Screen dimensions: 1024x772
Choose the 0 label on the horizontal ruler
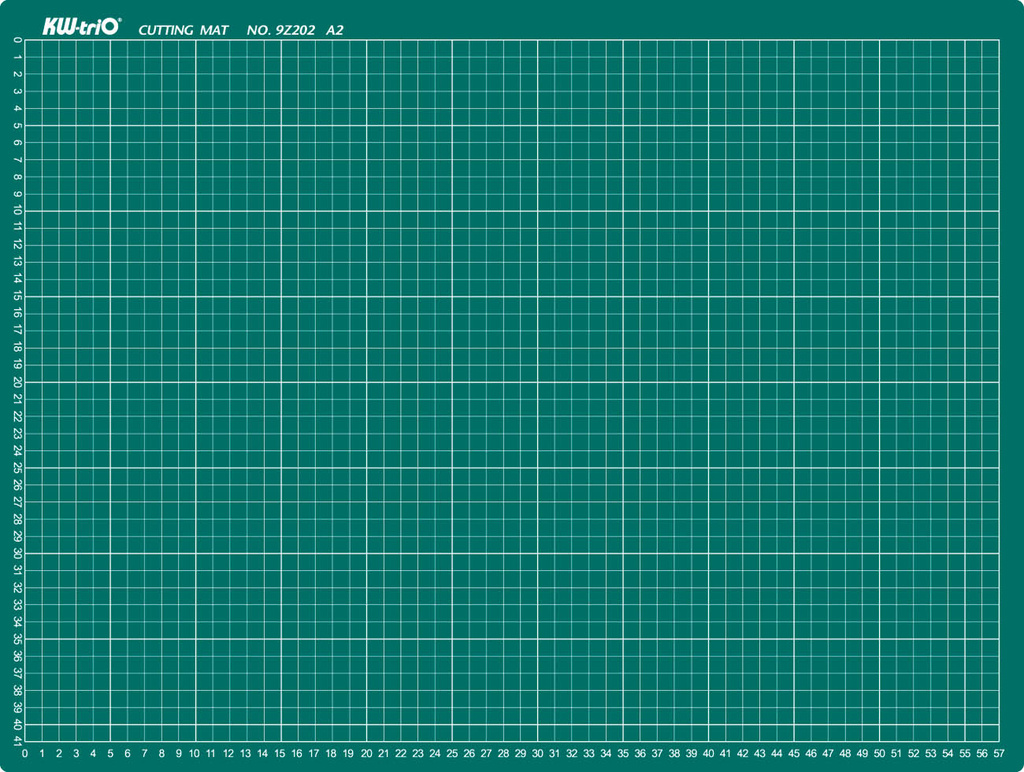[25, 753]
